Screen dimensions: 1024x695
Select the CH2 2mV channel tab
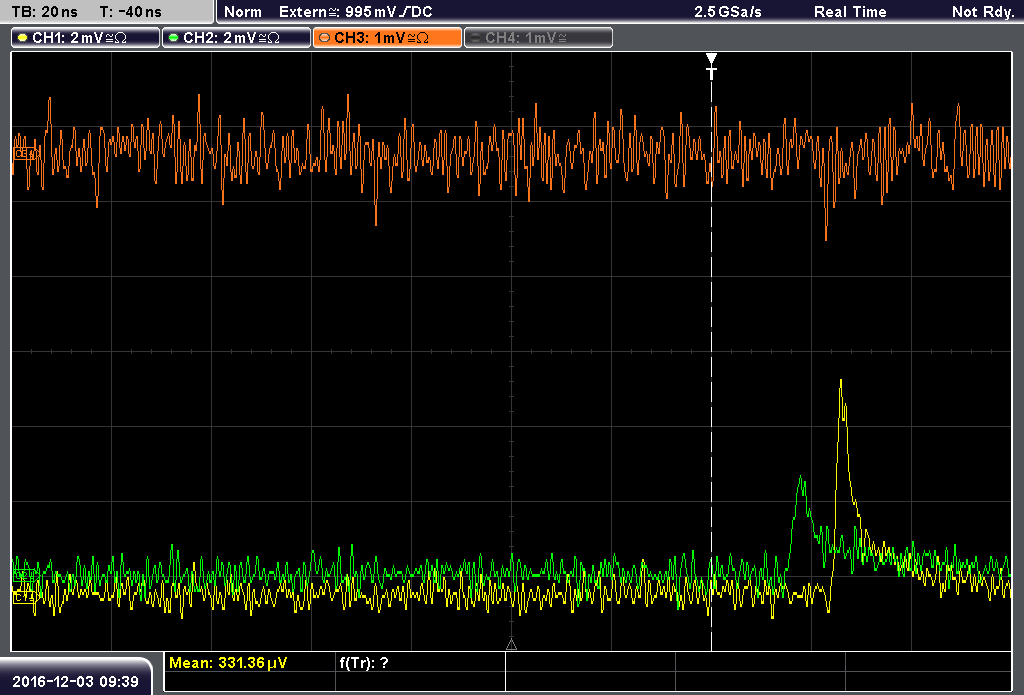[236, 38]
